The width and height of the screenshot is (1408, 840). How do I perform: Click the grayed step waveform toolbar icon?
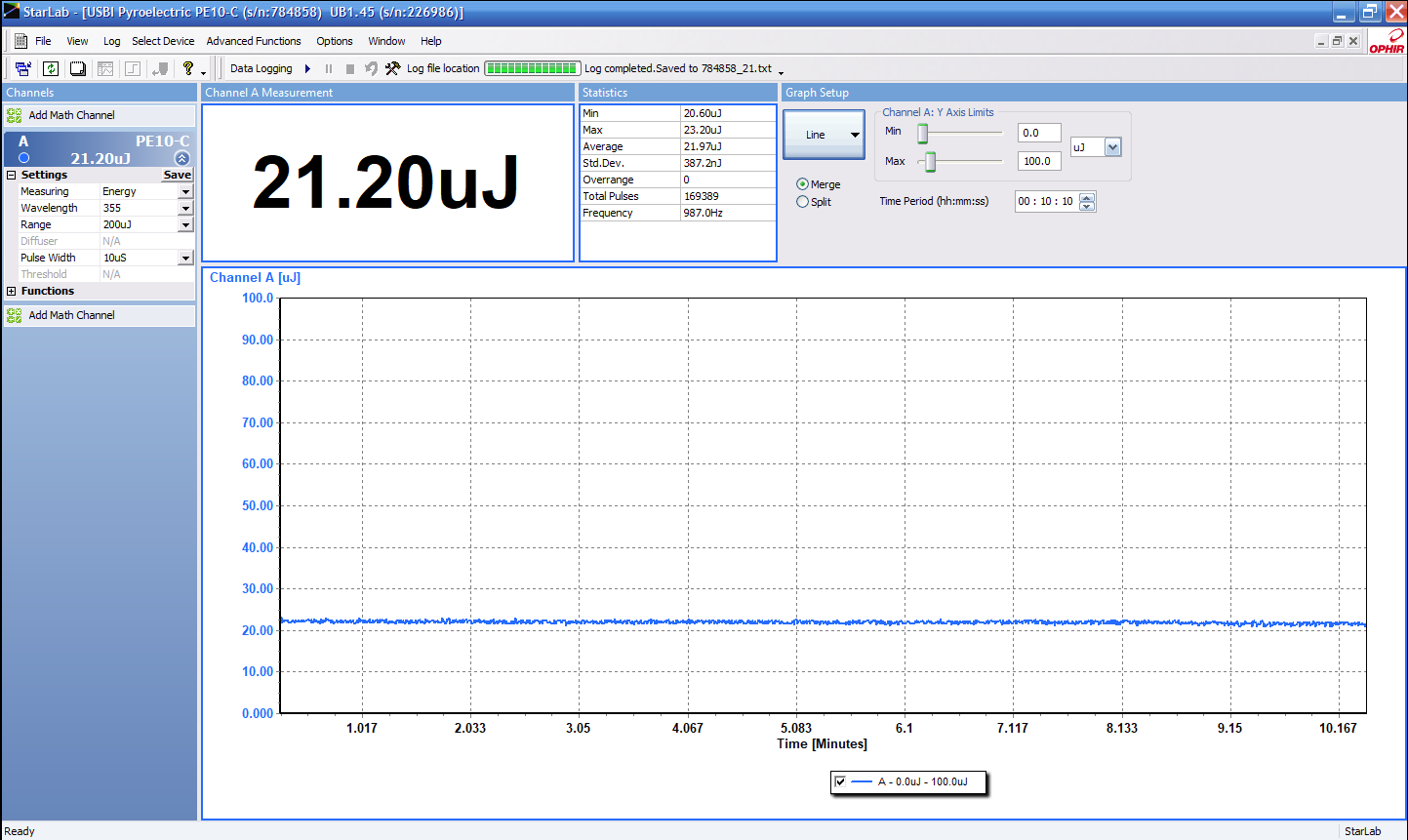133,68
